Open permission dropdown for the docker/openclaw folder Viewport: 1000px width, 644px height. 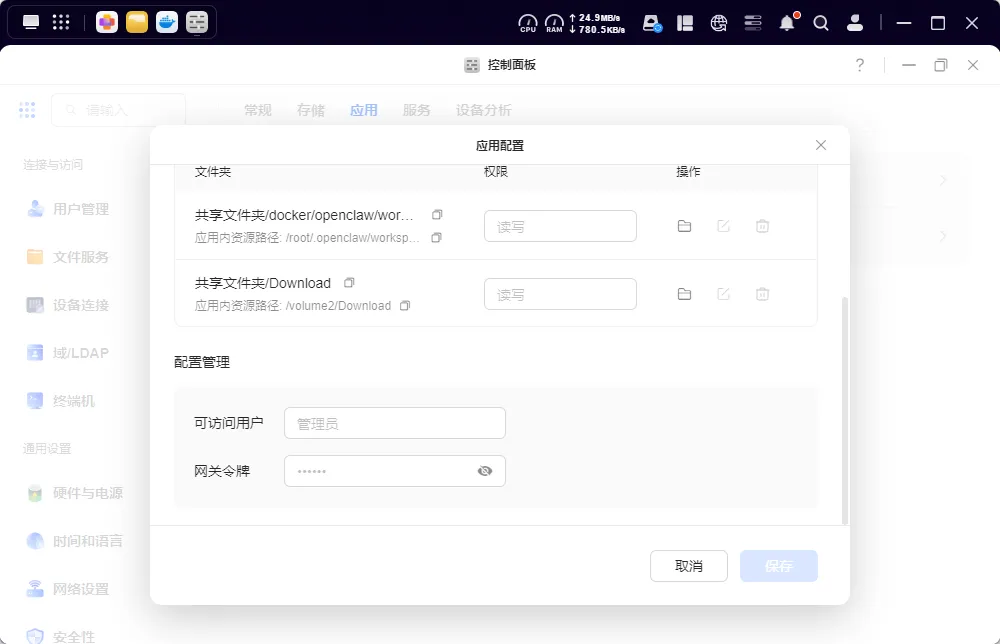click(560, 226)
